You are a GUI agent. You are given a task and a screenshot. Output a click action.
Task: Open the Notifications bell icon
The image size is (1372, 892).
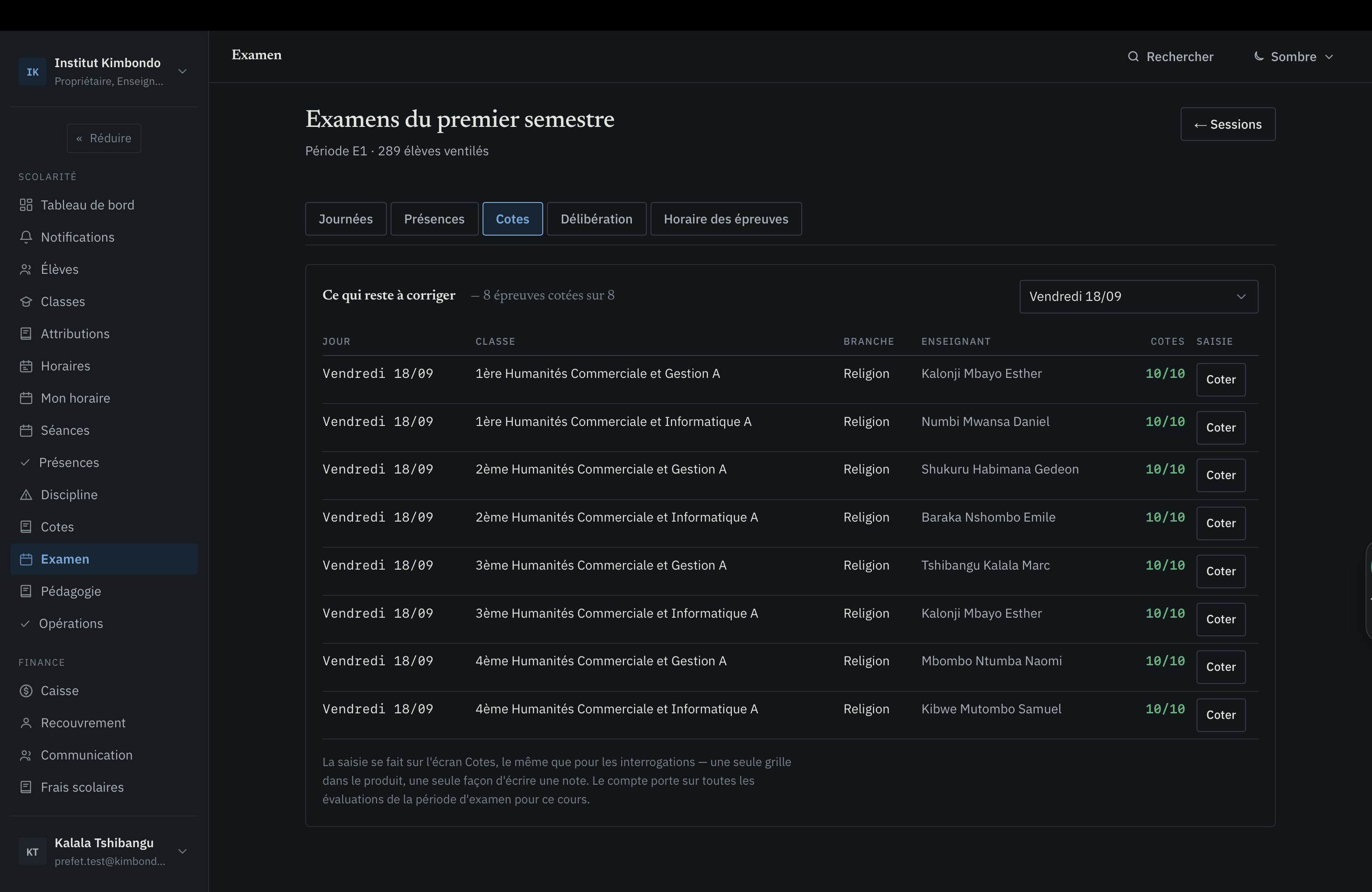pyautogui.click(x=26, y=237)
